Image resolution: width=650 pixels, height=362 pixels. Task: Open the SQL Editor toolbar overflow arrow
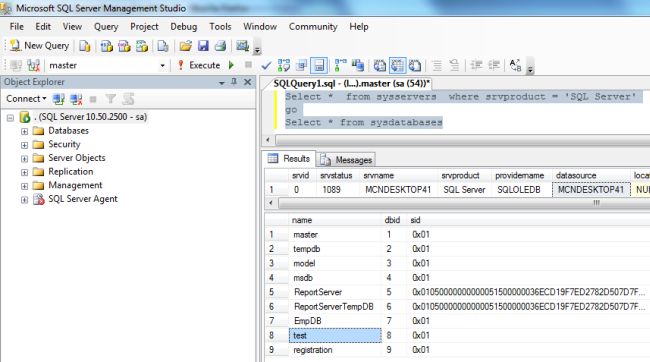click(x=530, y=66)
